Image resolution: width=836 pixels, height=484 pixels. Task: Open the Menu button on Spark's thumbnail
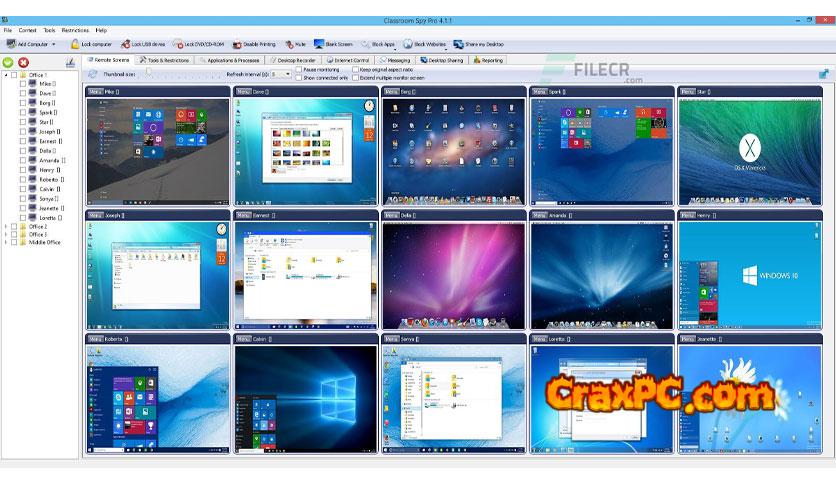[x=540, y=92]
